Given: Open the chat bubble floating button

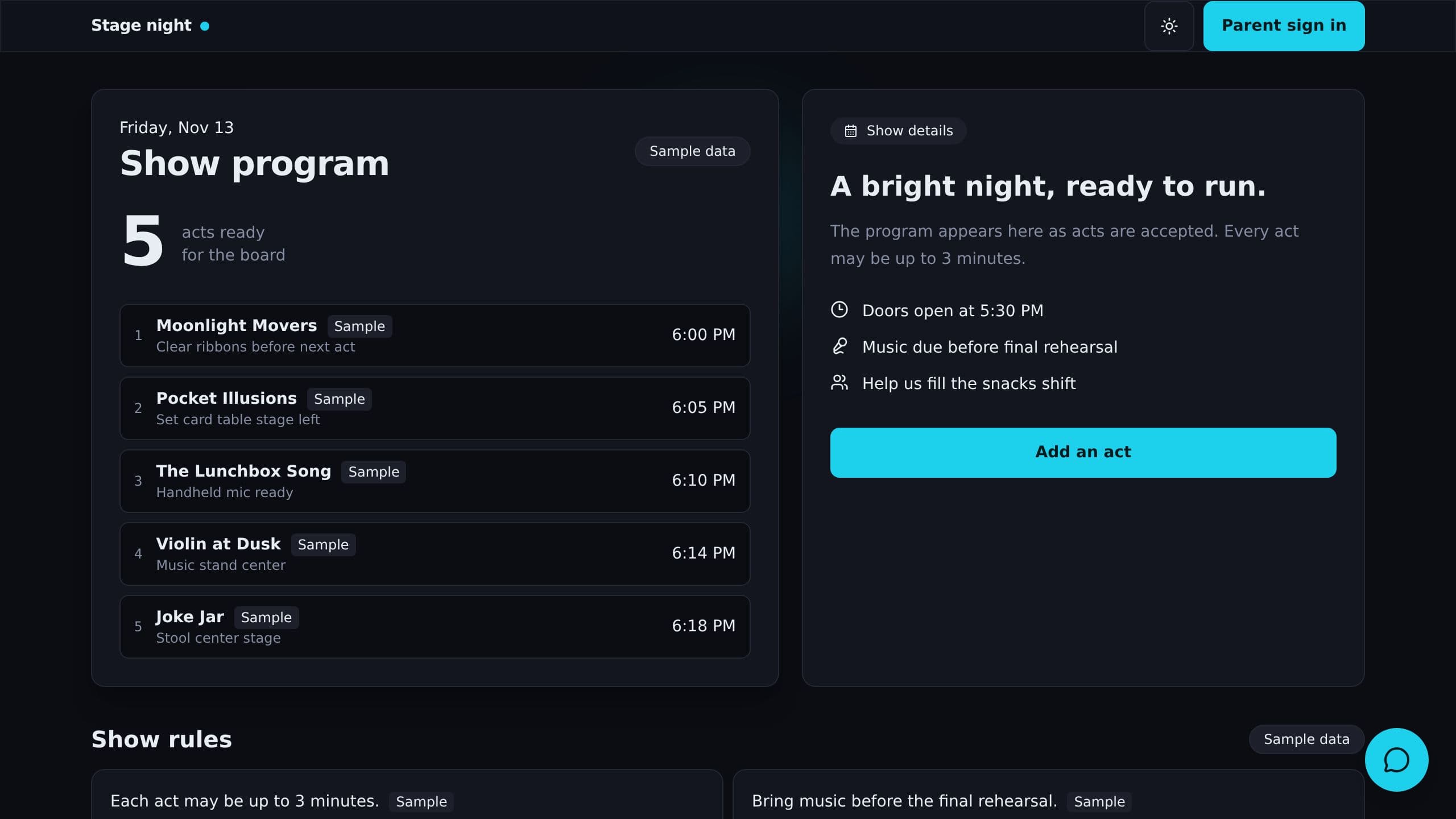Looking at the screenshot, I should click(1396, 760).
